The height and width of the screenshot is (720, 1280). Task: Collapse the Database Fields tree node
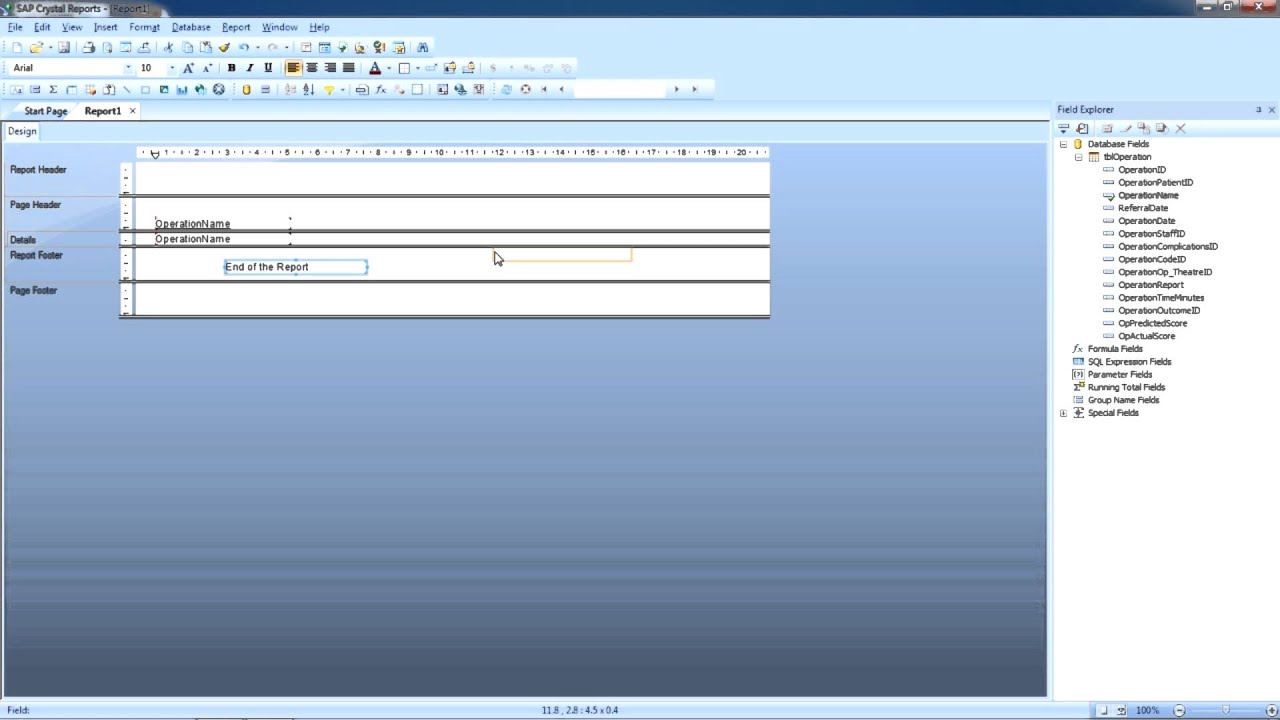tap(1063, 144)
